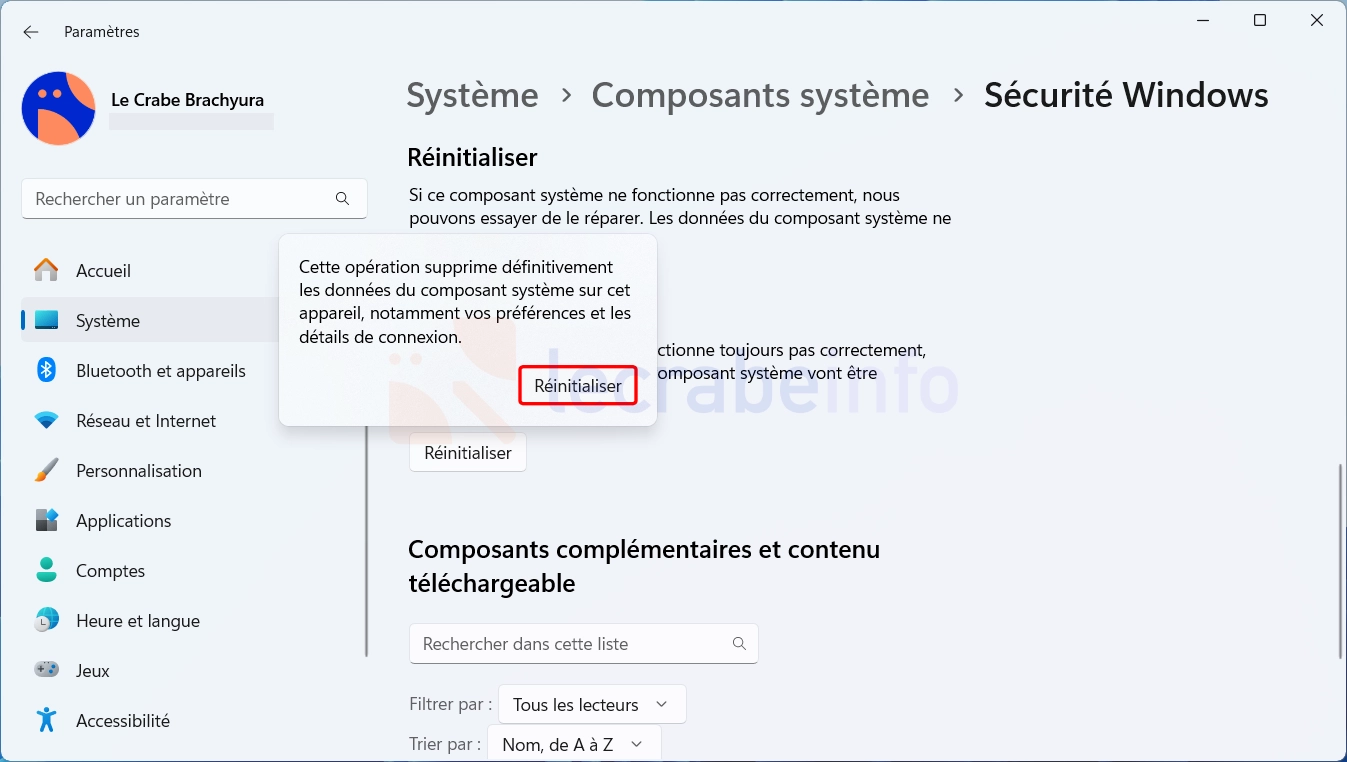
Task: Click the Réinitialiser button below the popup
Action: 468,453
